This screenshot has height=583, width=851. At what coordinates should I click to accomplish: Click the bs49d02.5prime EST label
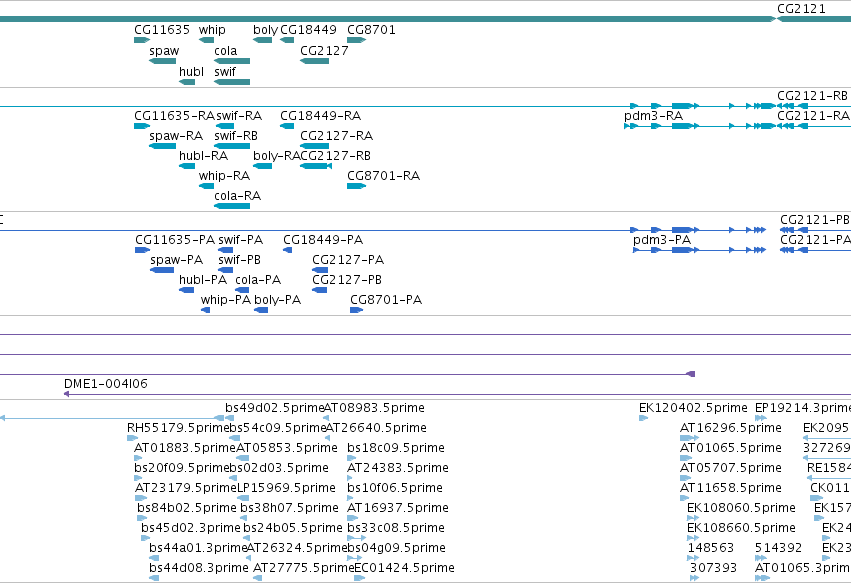click(x=275, y=408)
